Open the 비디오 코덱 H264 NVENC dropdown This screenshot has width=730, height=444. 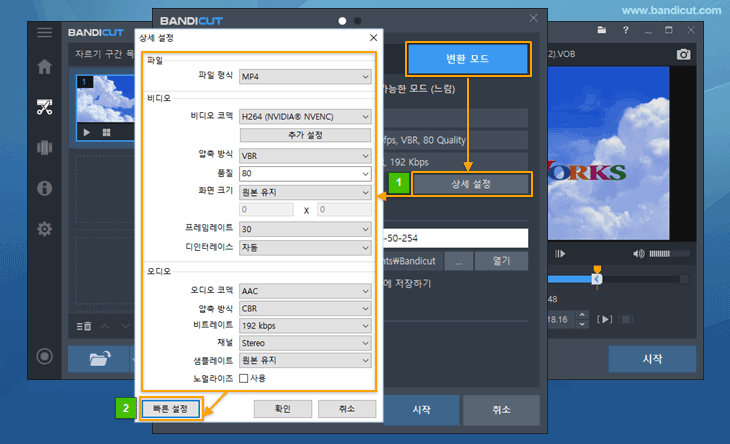(x=305, y=117)
